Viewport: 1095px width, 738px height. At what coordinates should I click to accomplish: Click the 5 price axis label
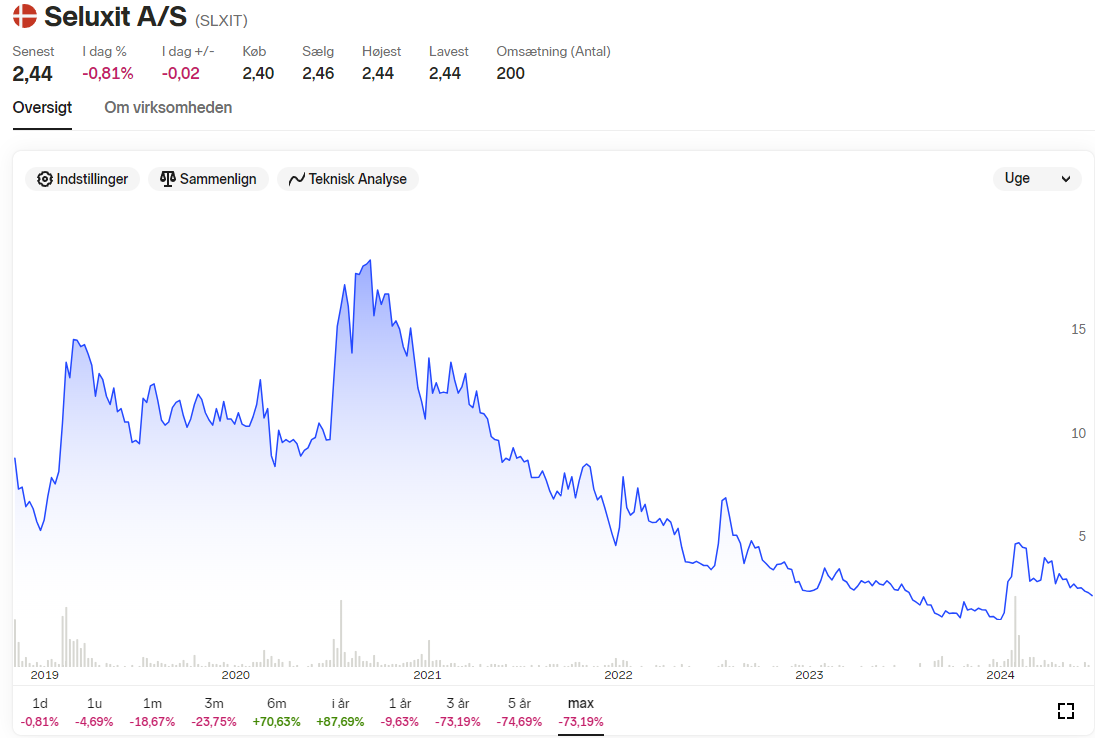(1082, 536)
